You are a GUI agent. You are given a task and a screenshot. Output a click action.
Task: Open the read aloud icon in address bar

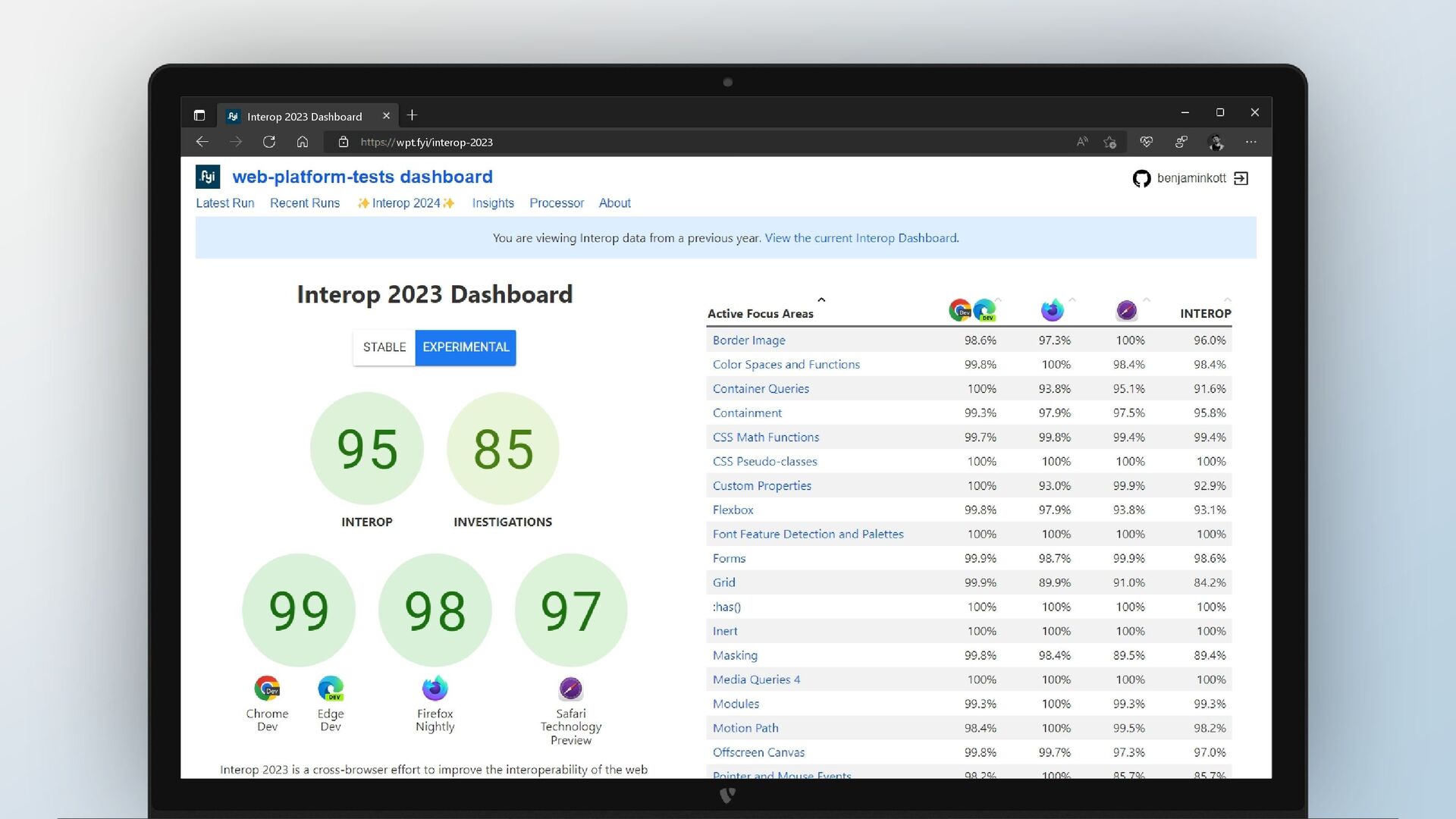pyautogui.click(x=1082, y=142)
